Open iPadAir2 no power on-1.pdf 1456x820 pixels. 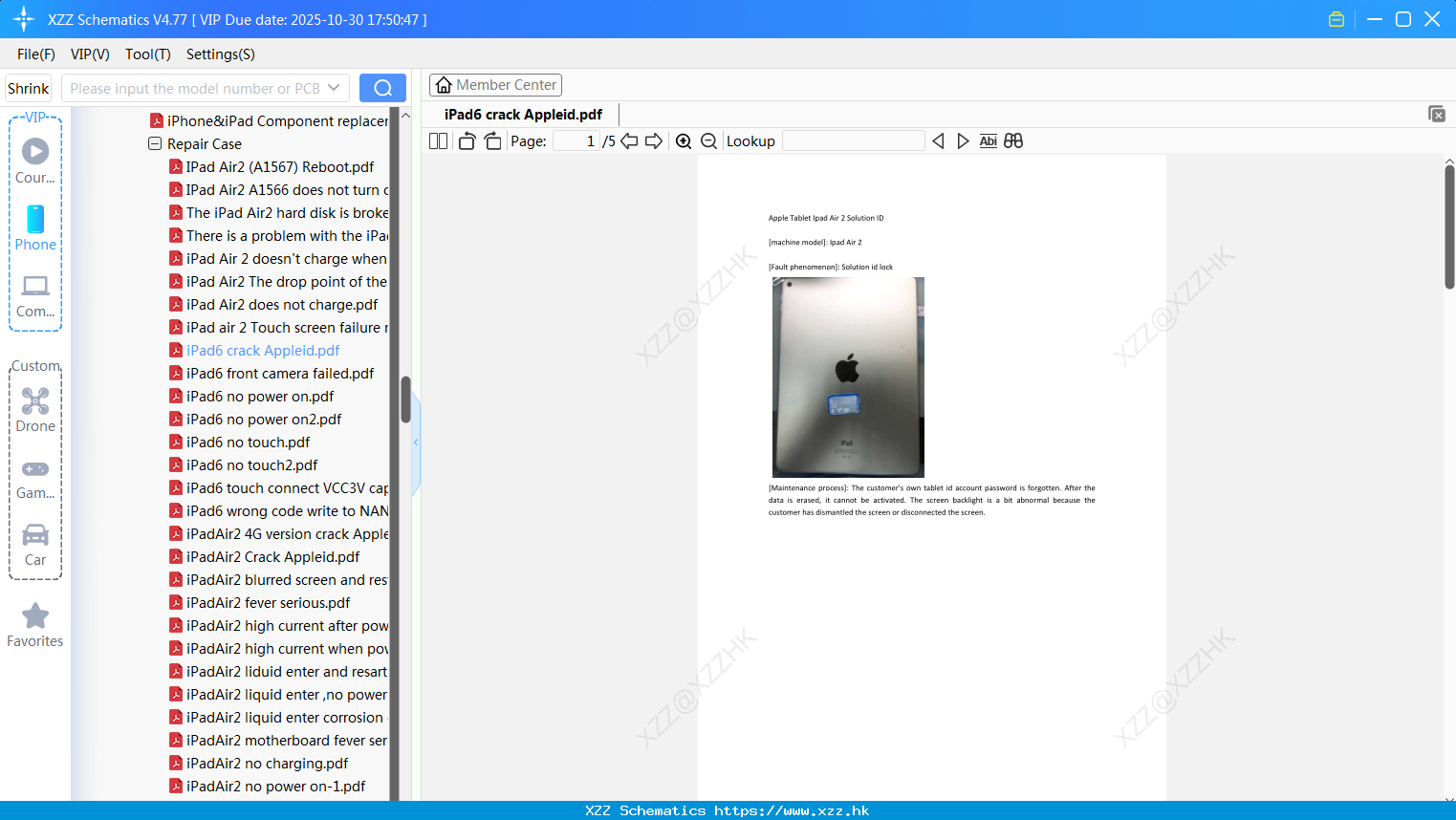[x=268, y=787]
